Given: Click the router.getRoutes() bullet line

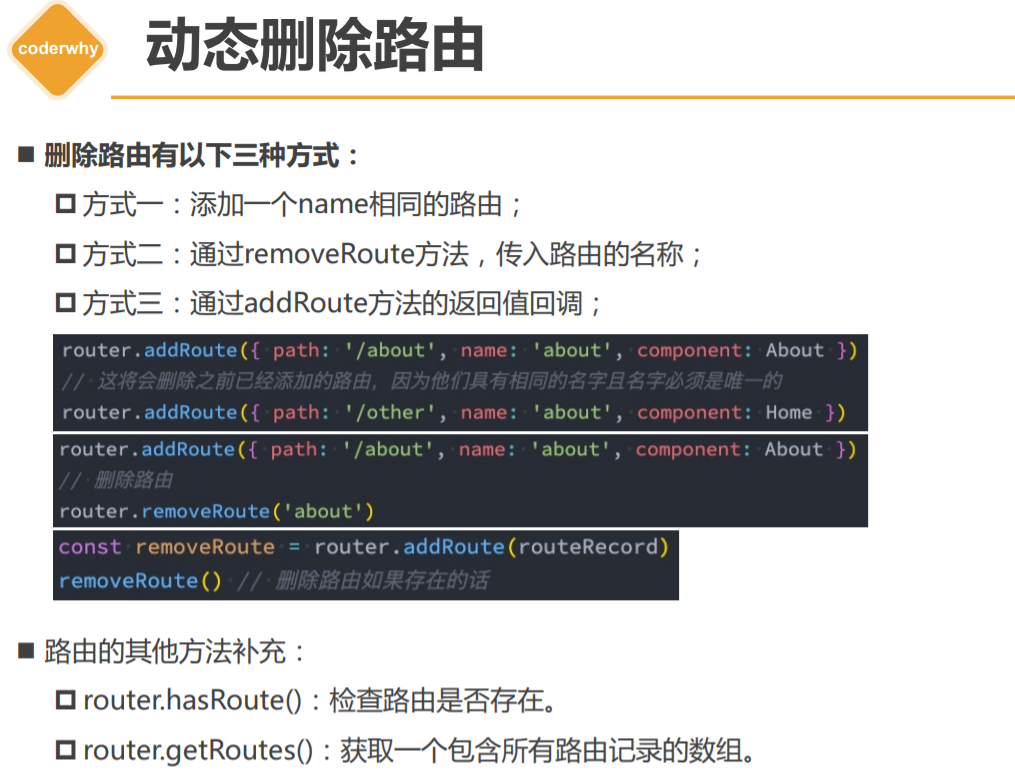Looking at the screenshot, I should (x=406, y=750).
